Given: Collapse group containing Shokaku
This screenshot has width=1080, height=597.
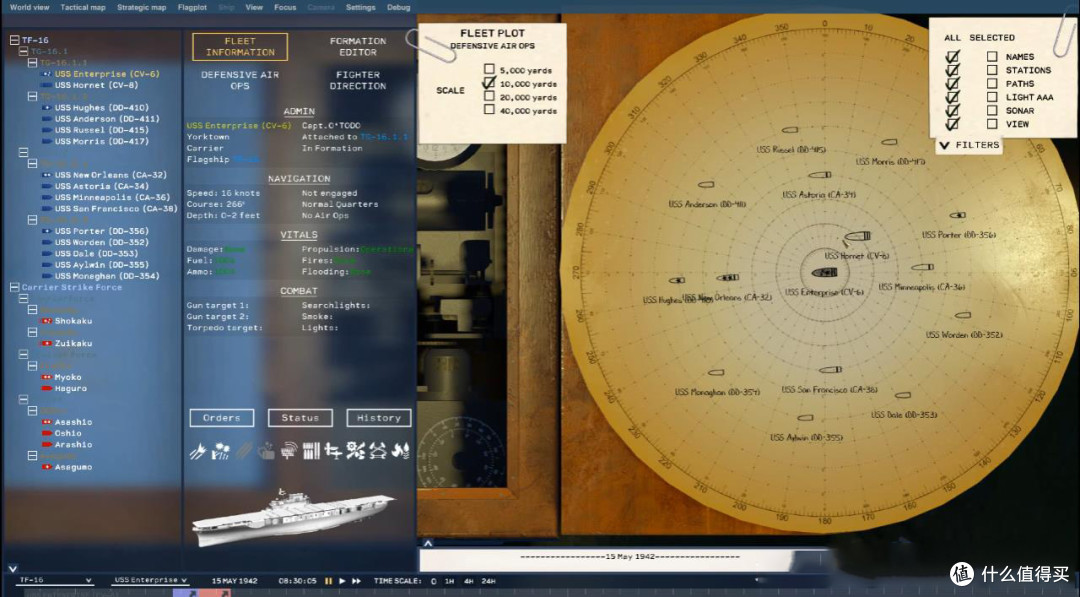Looking at the screenshot, I should (32, 310).
